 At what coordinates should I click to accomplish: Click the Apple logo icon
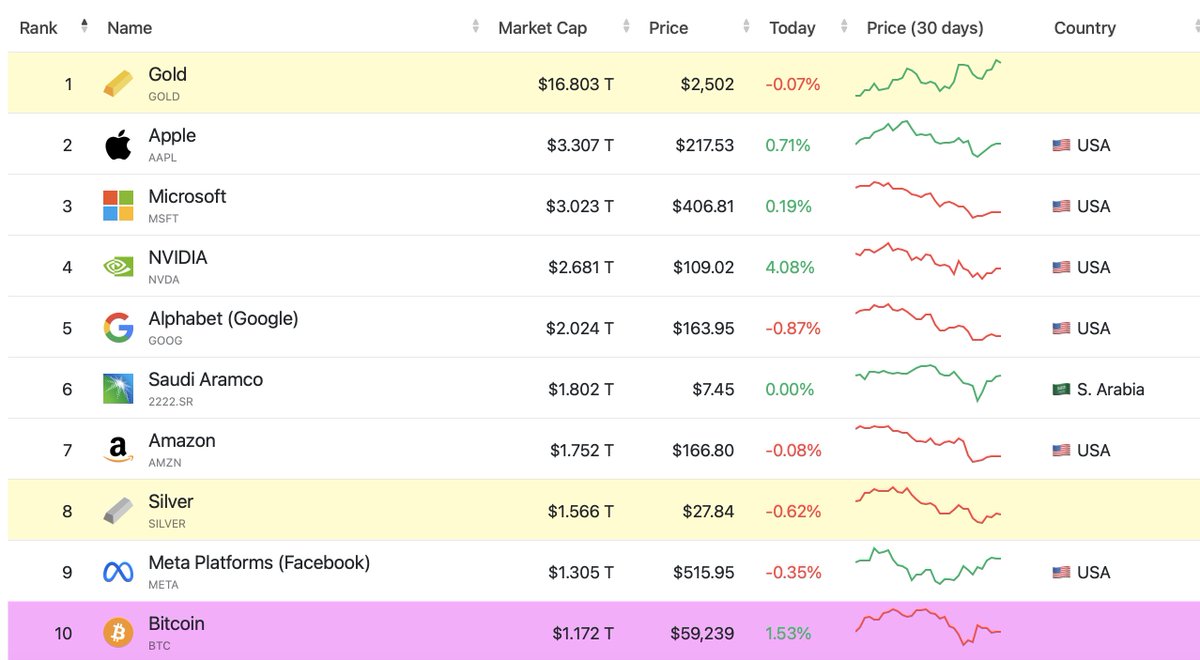118,145
